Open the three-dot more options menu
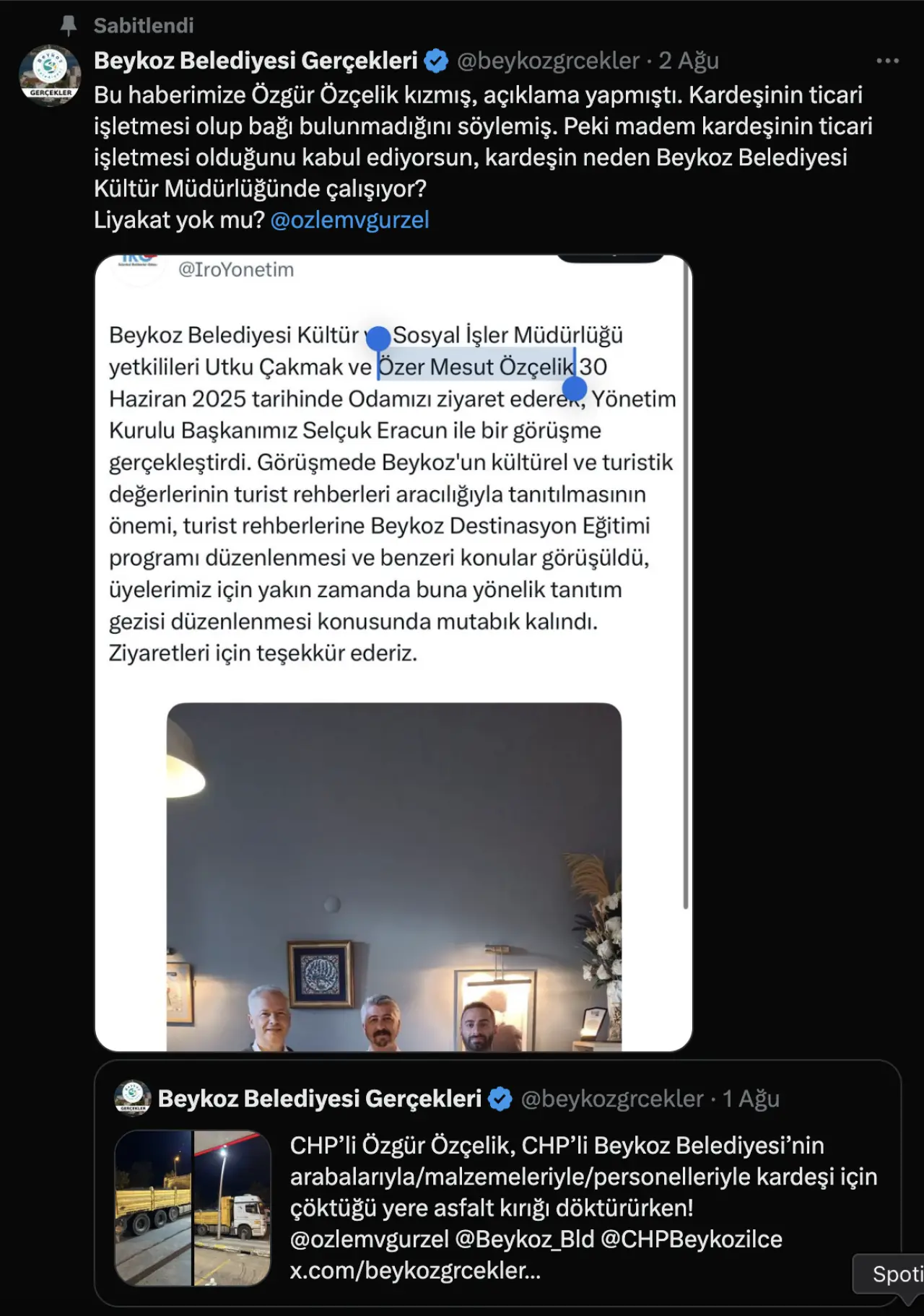The height and width of the screenshot is (1316, 924). point(887,61)
